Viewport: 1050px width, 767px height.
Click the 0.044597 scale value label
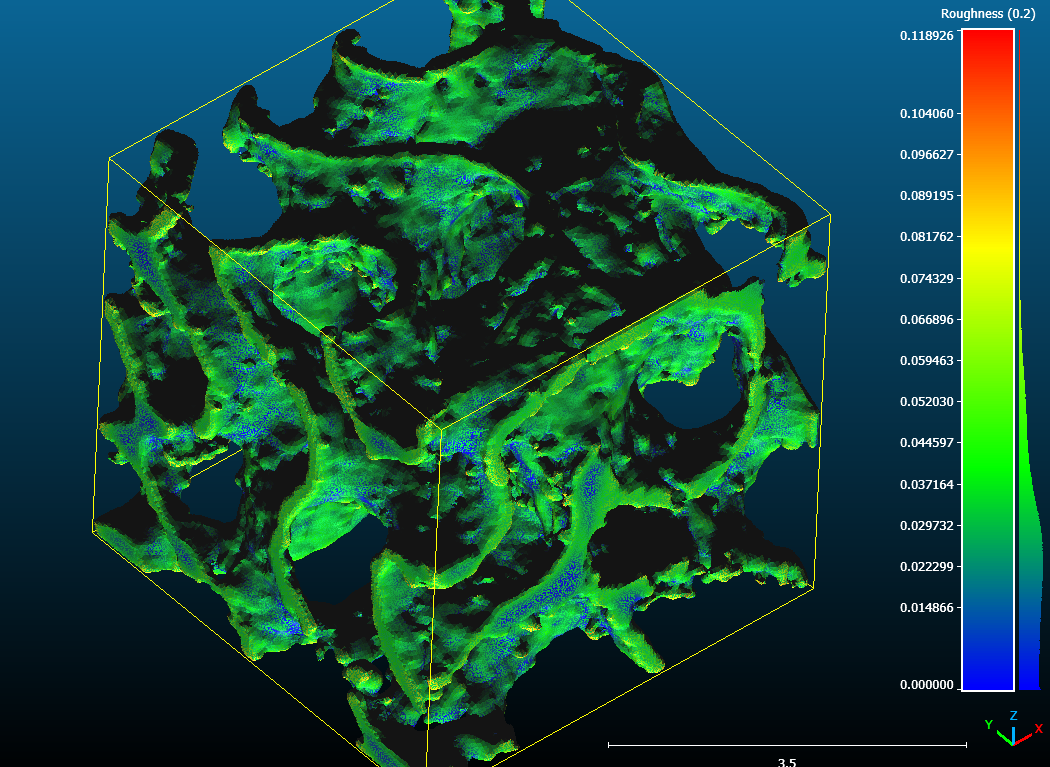[x=926, y=443]
